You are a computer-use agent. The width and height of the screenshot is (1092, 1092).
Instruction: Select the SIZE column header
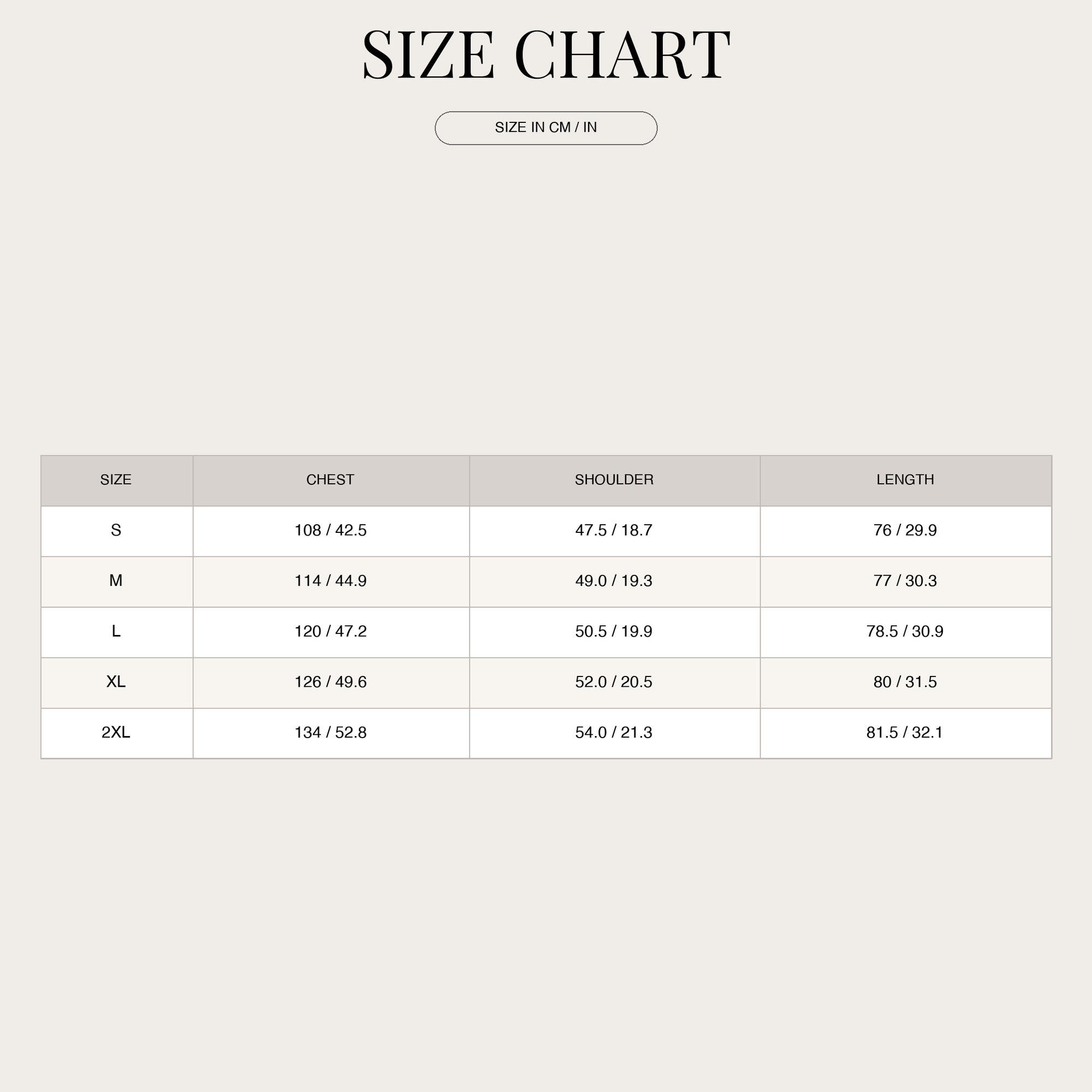(x=116, y=480)
